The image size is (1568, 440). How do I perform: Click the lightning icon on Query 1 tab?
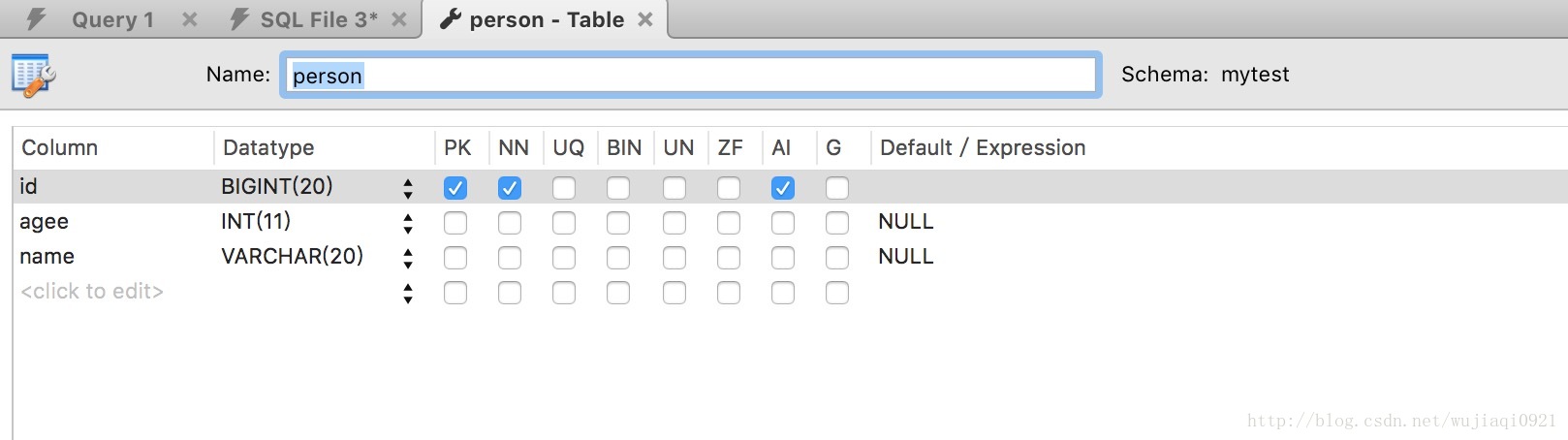[x=37, y=19]
